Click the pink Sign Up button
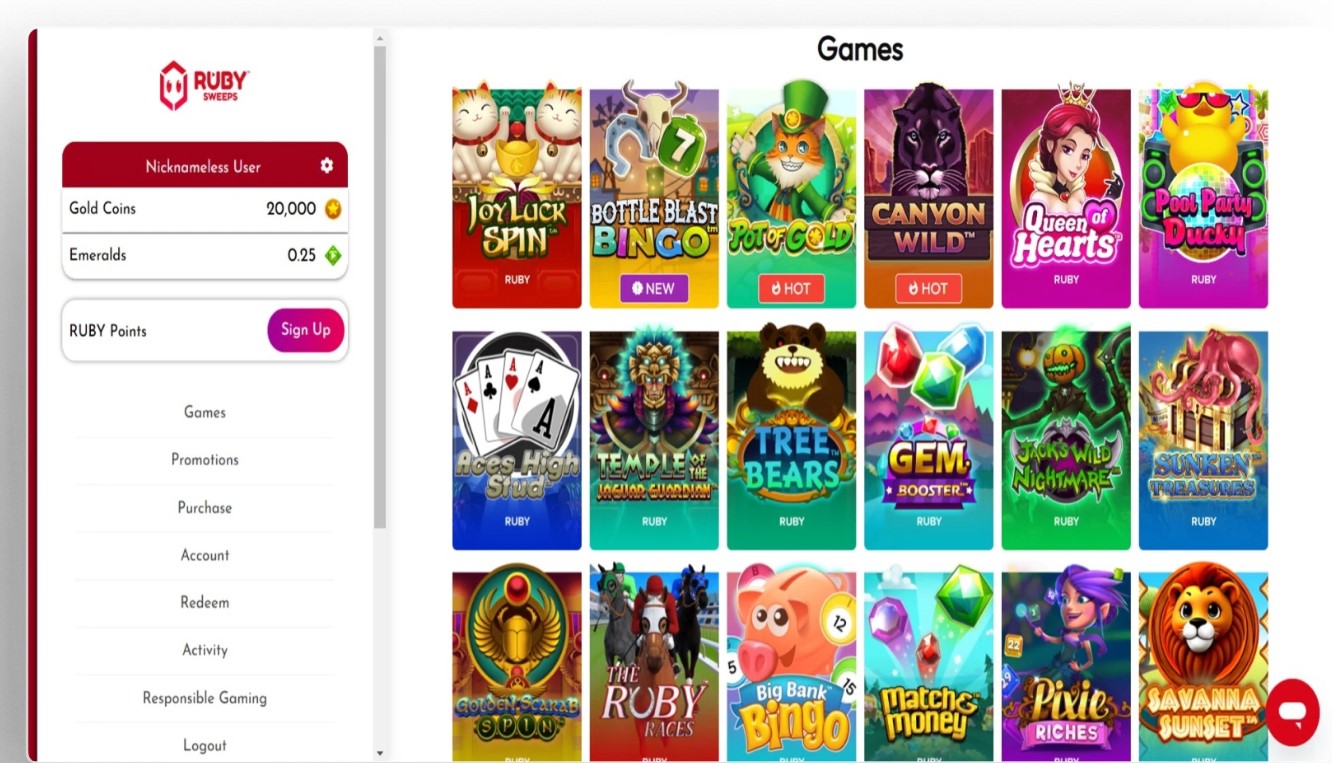Screen dimensions: 1332x763 click(x=306, y=330)
